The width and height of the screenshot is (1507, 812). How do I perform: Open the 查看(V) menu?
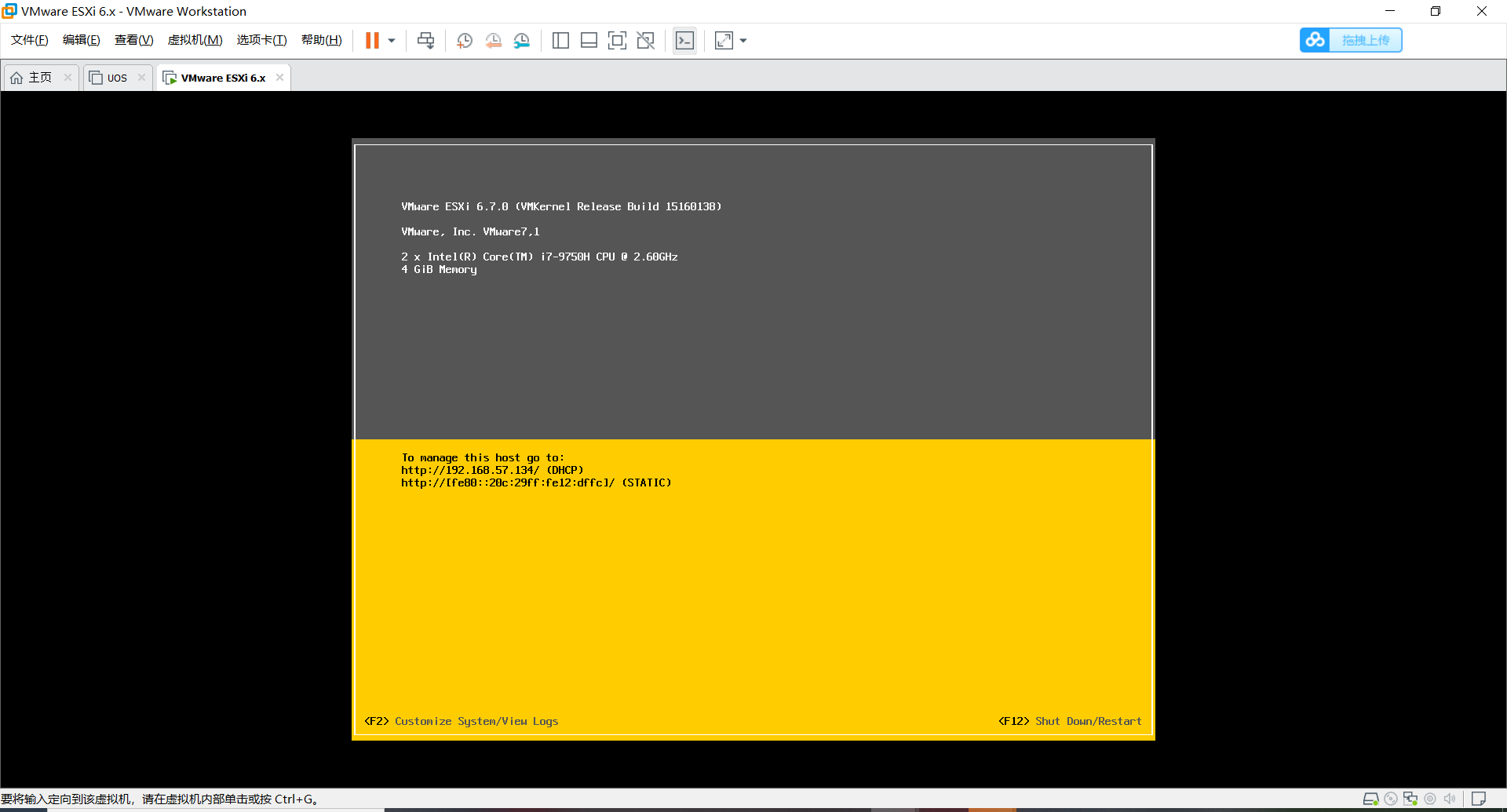coord(134,40)
